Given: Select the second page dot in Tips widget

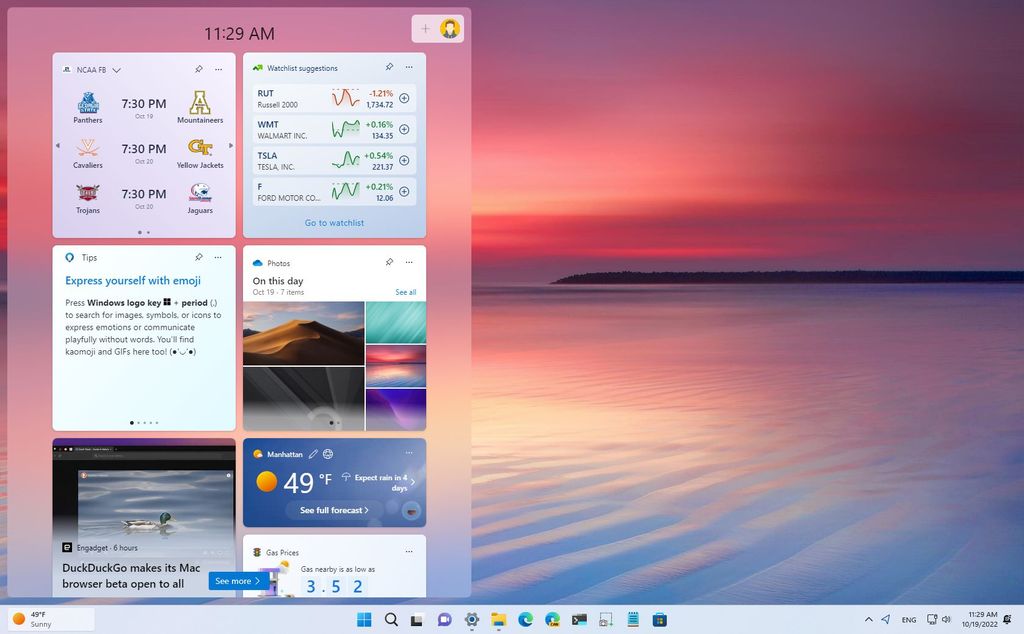Looking at the screenshot, I should coord(139,423).
